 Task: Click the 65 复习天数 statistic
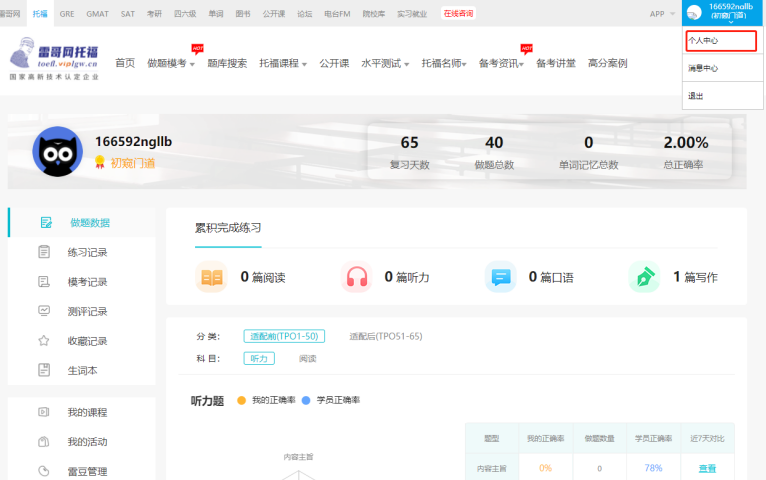click(x=409, y=152)
